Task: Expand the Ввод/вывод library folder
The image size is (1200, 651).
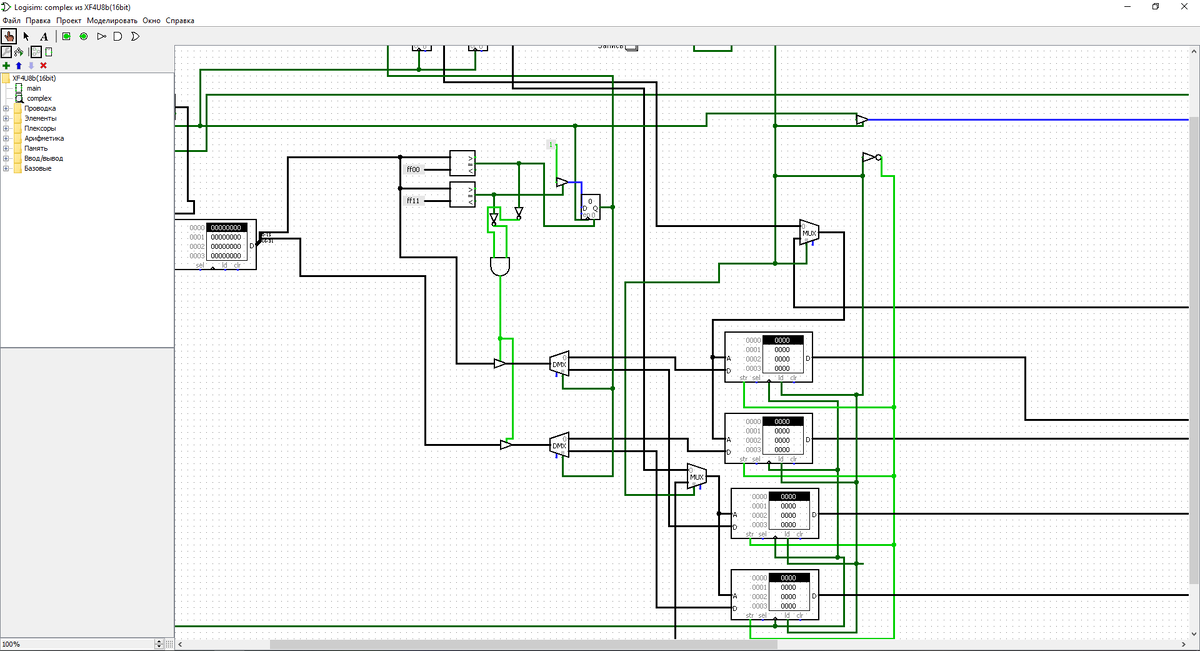Action: (6, 158)
